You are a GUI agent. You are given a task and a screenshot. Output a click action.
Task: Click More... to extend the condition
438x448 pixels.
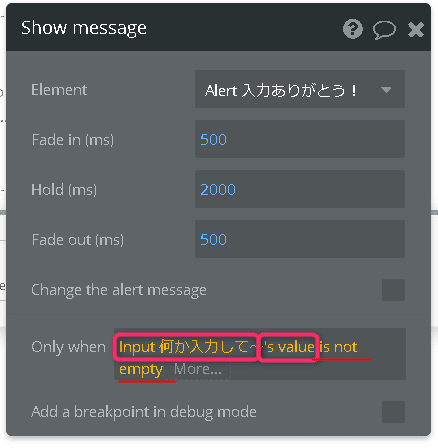pyautogui.click(x=198, y=369)
